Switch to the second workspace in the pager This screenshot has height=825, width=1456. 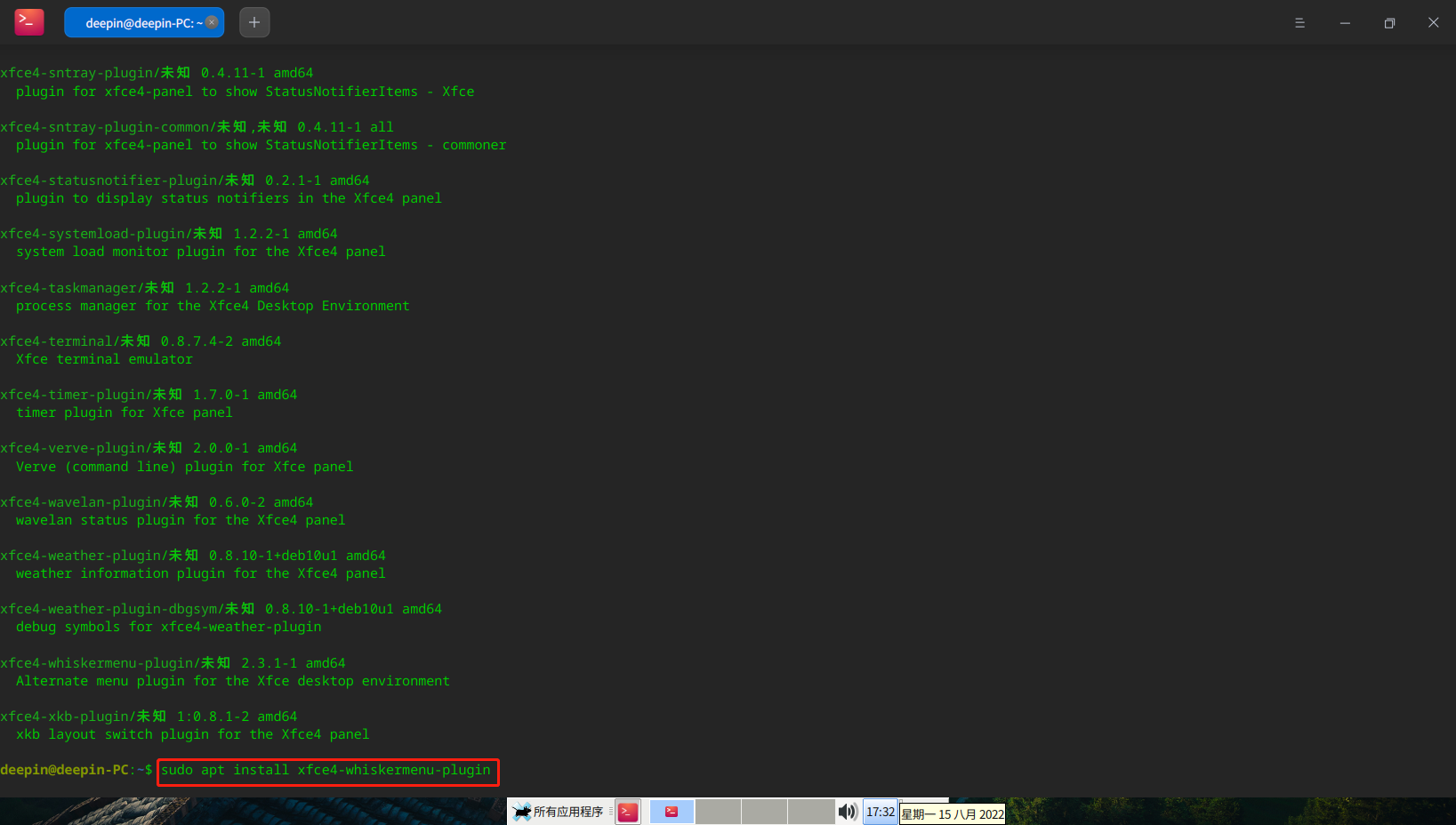[x=718, y=812]
